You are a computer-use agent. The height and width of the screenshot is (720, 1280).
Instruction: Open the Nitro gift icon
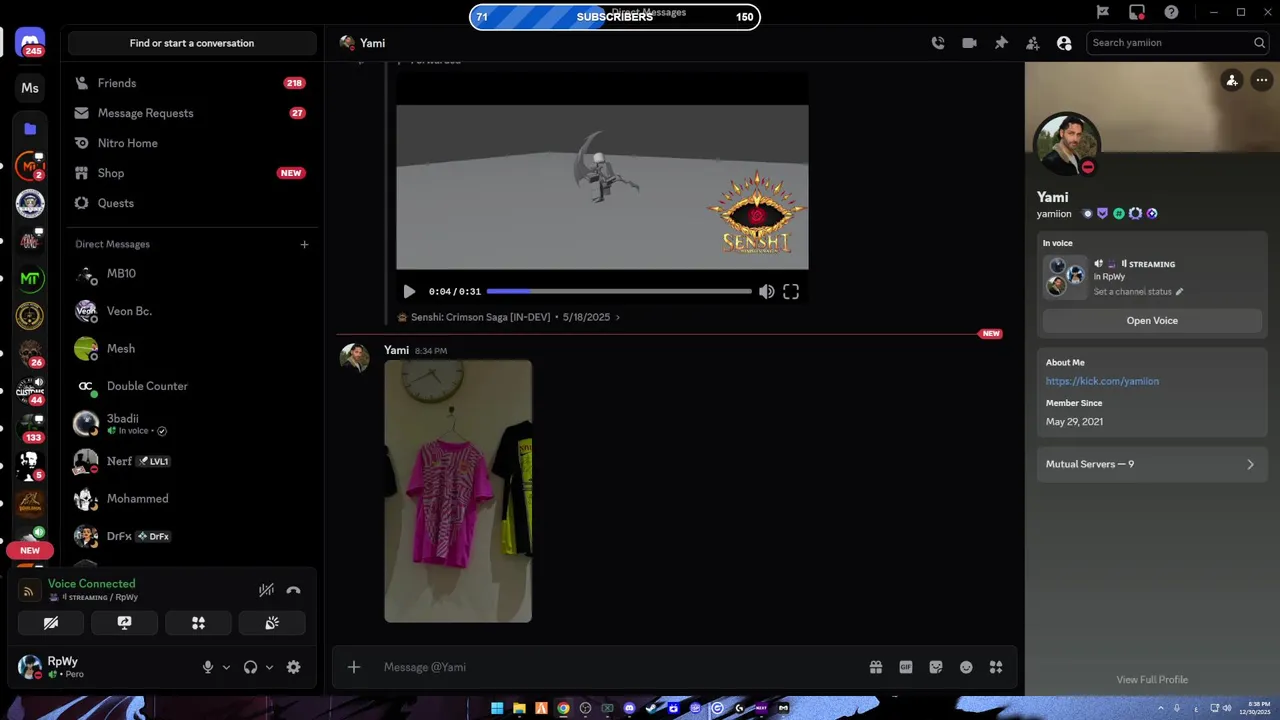[875, 667]
